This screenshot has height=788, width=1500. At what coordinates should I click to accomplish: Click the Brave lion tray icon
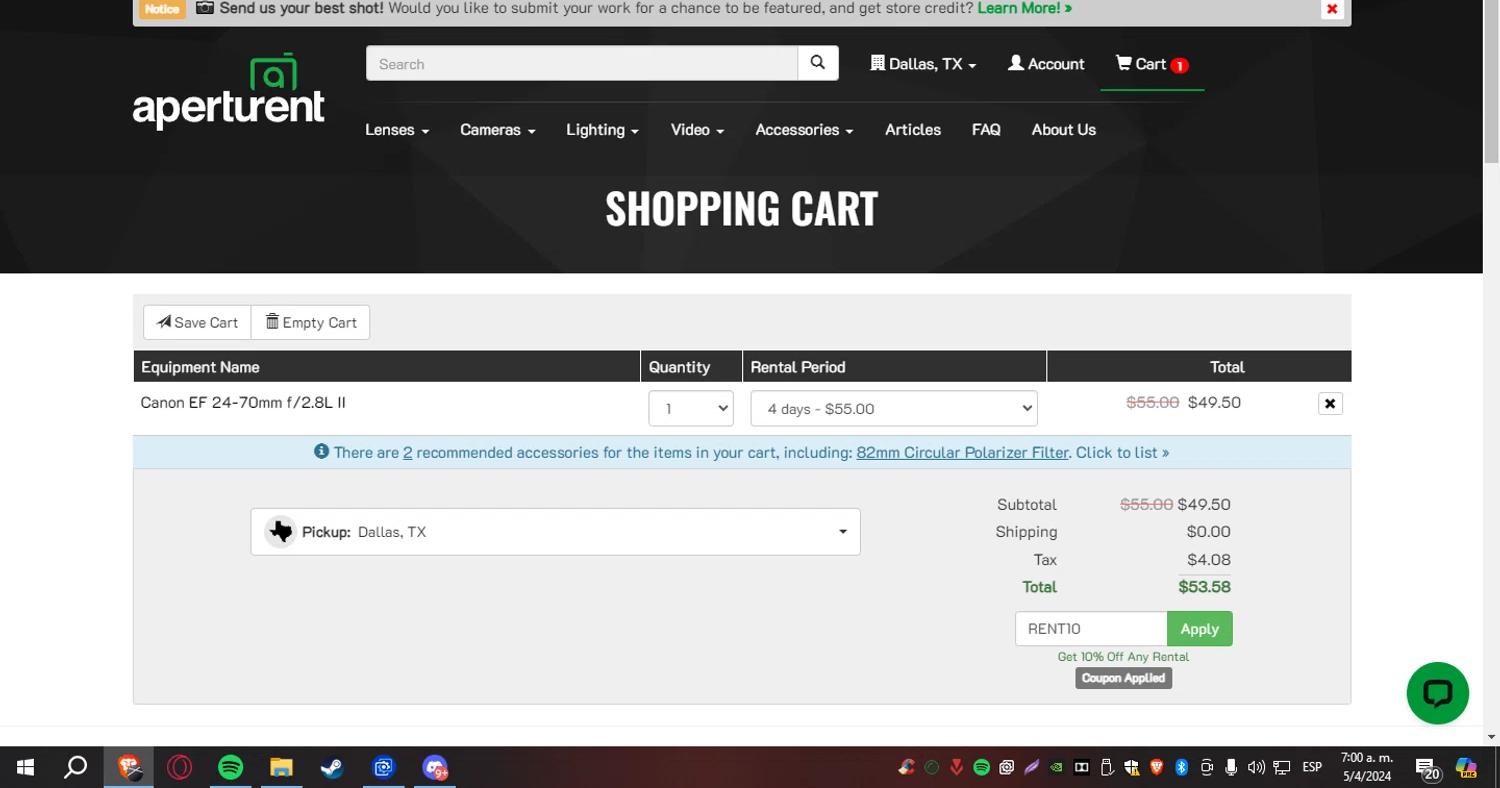1156,767
